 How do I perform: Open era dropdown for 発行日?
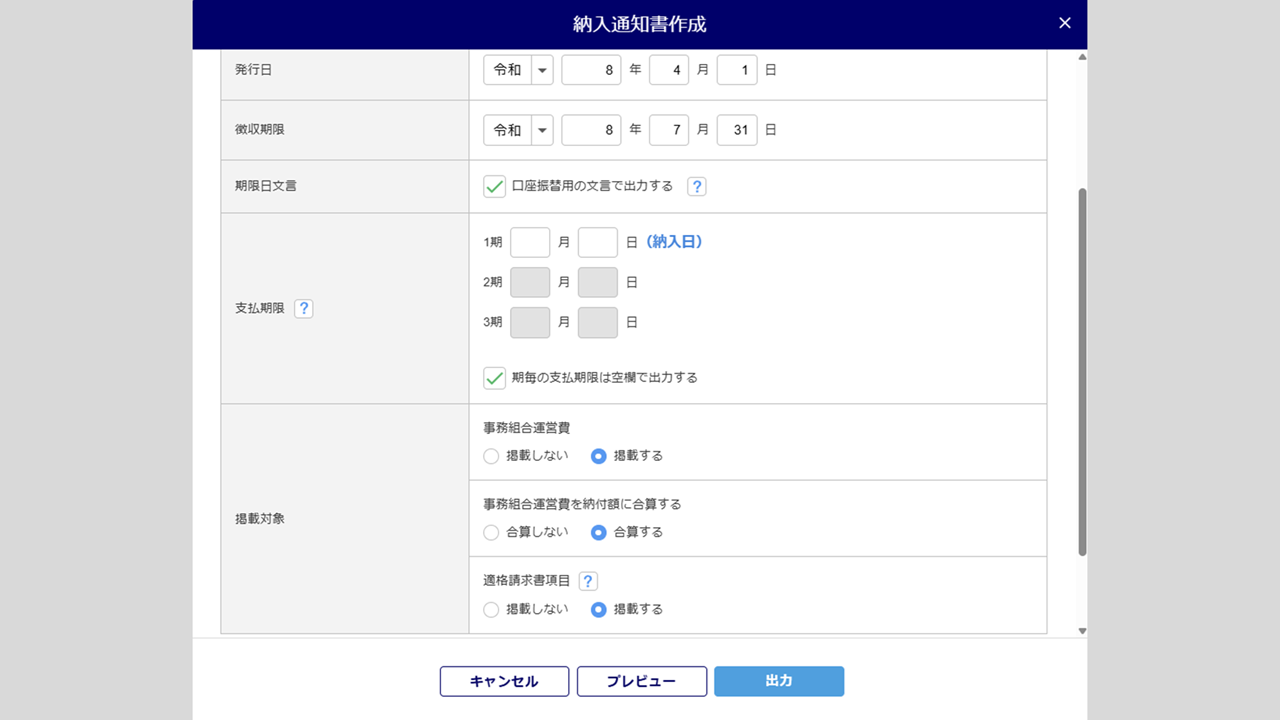542,71
